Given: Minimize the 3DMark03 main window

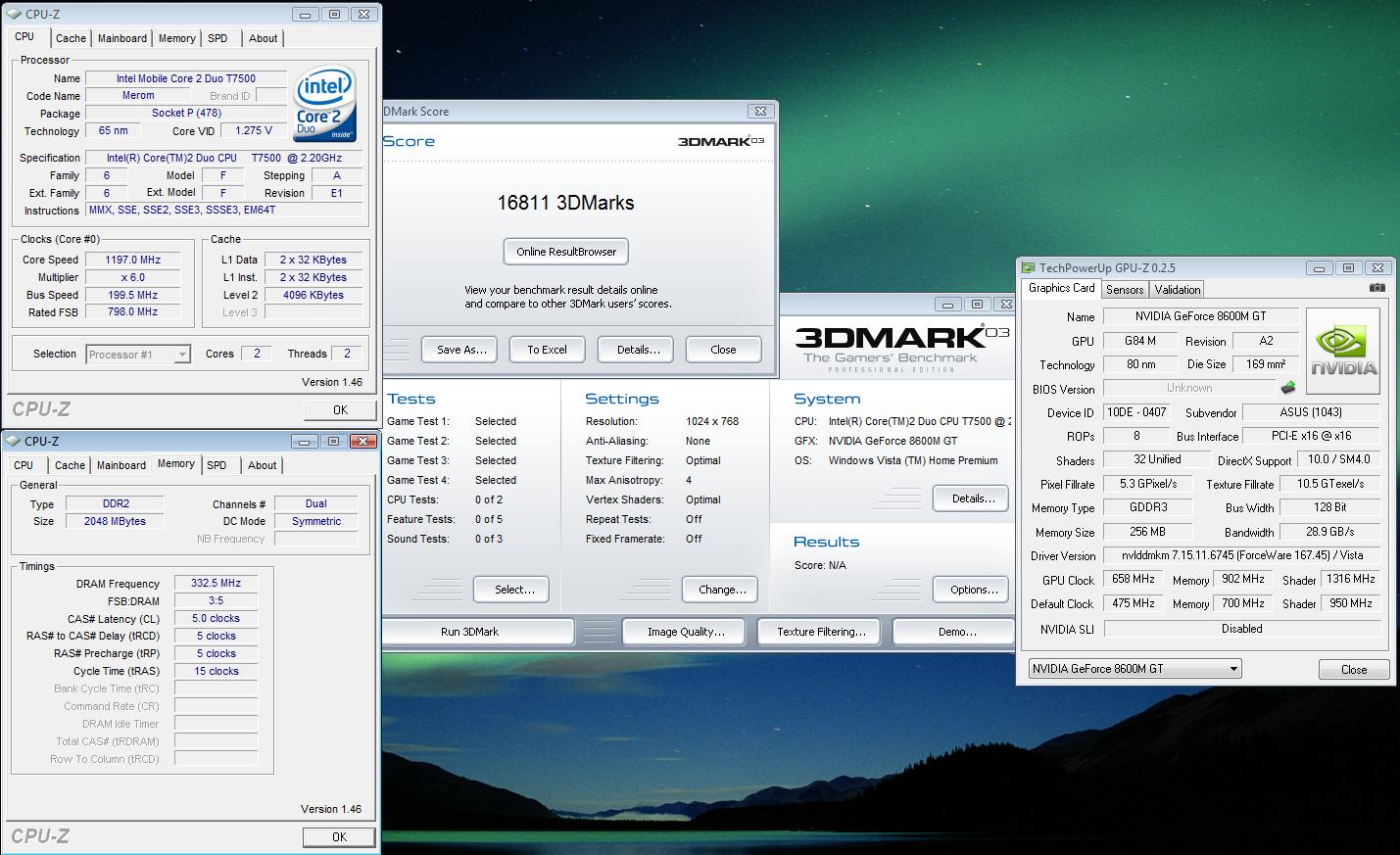Looking at the screenshot, I should [947, 305].
